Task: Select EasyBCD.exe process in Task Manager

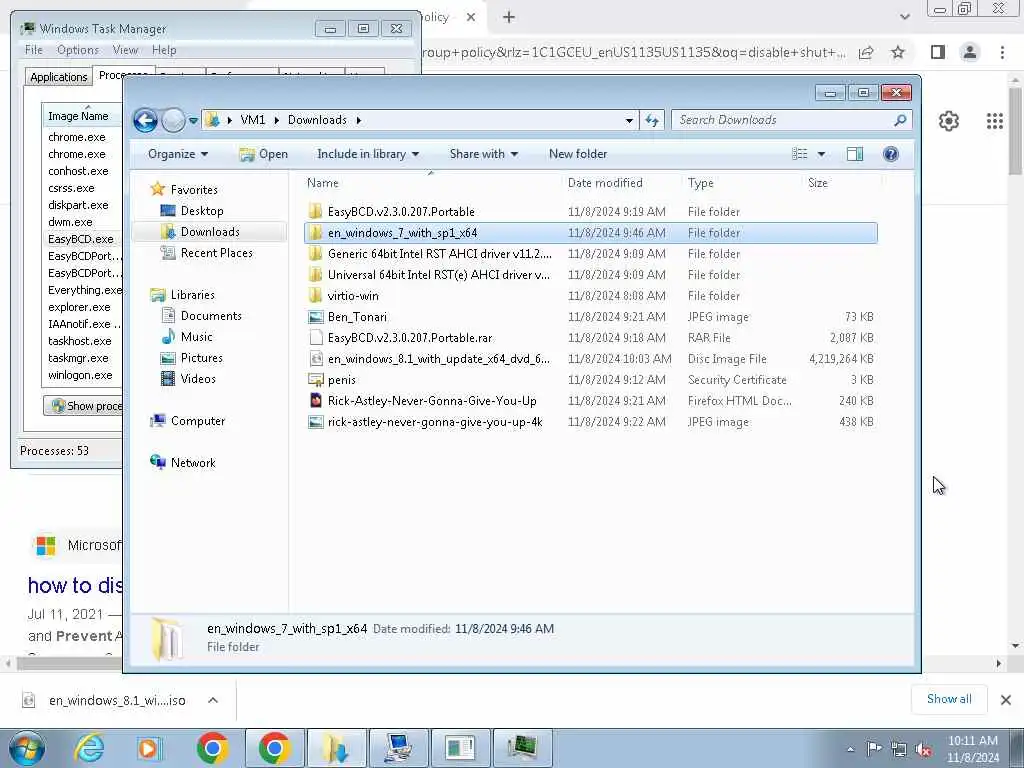Action: click(82, 239)
